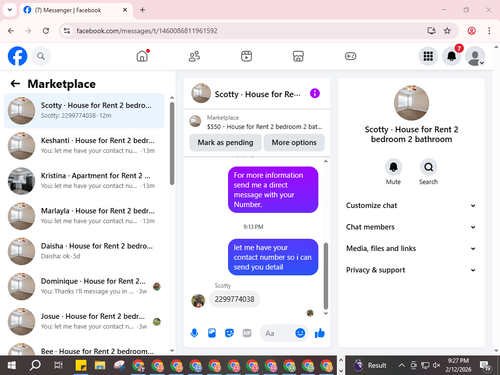500x375 pixels.
Task: Click the Scotty chat header title
Action: pos(257,94)
